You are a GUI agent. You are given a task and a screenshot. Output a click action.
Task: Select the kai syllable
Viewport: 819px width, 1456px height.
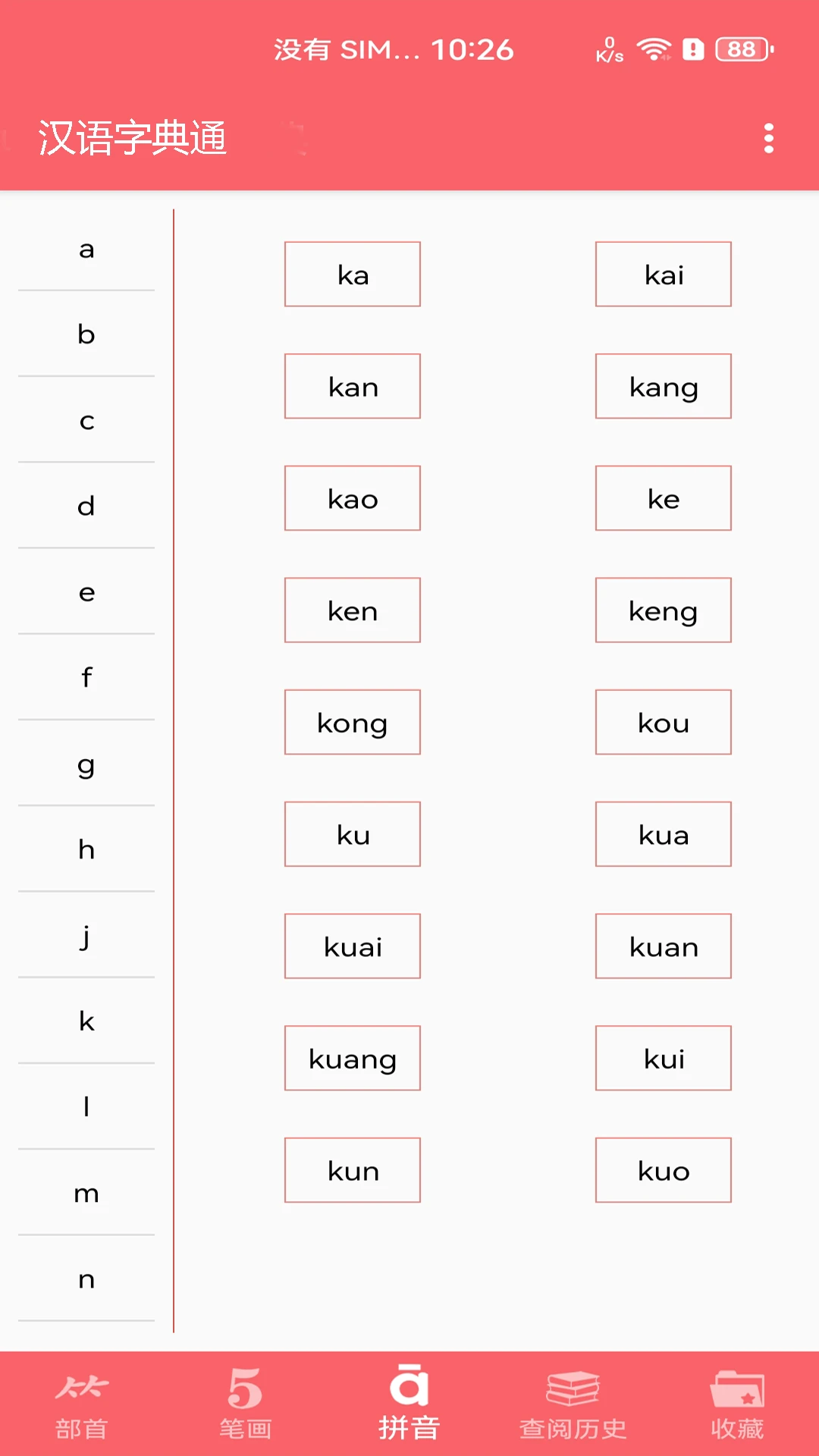(663, 274)
